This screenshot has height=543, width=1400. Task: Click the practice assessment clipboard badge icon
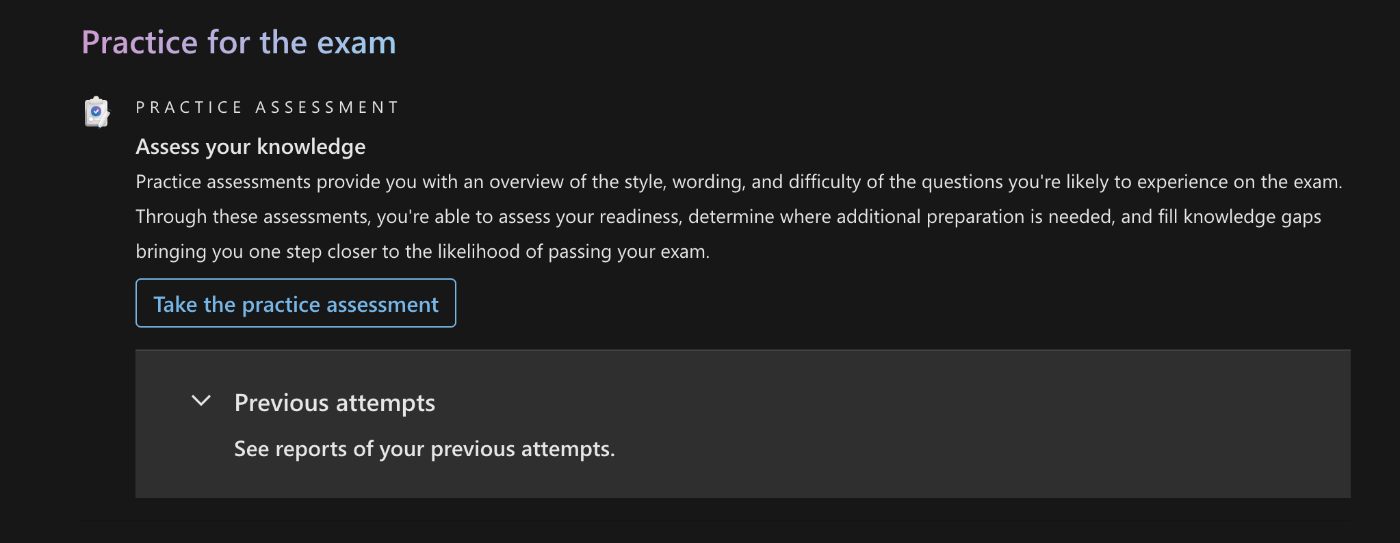point(96,111)
